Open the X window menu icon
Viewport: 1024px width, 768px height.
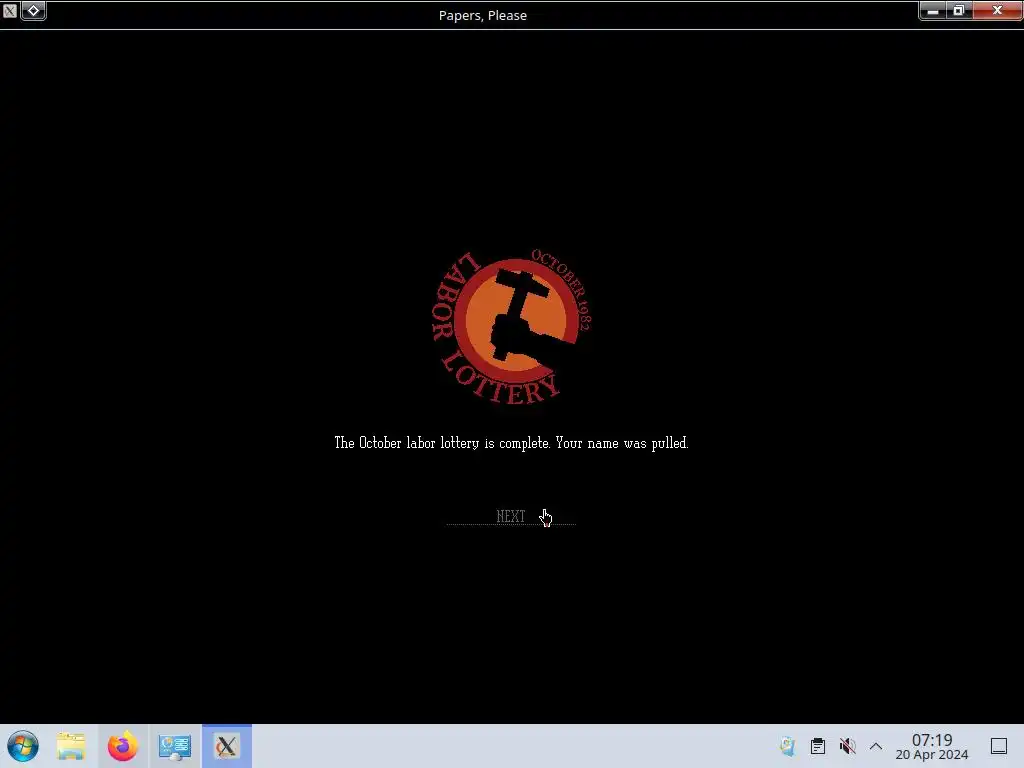(x=10, y=10)
